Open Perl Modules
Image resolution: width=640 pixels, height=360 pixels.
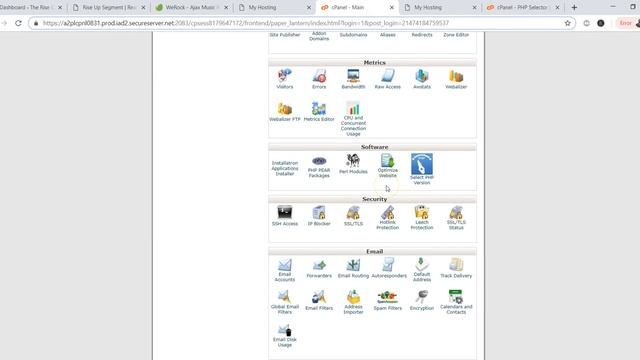pos(353,164)
